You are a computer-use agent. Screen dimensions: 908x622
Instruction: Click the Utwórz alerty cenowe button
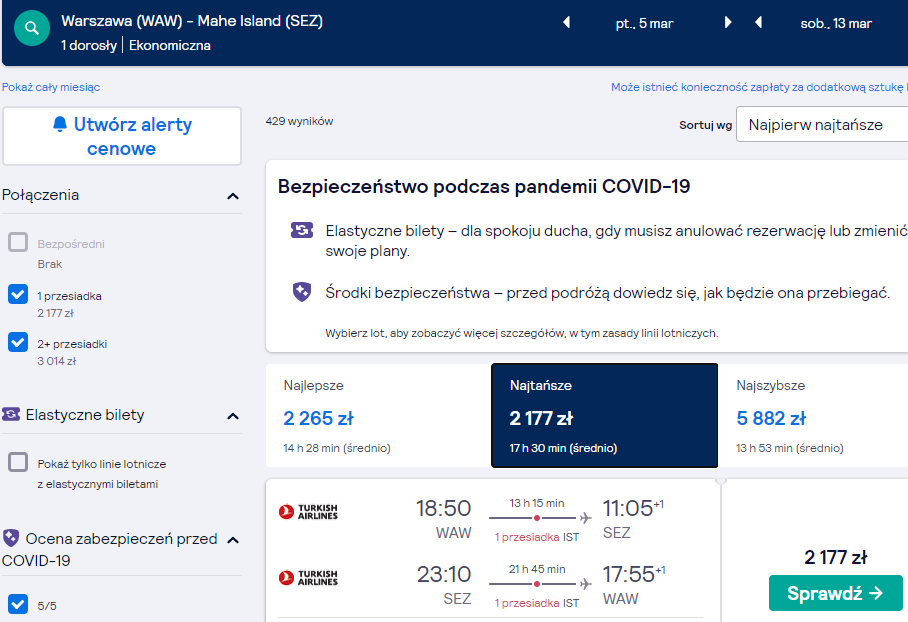122,136
